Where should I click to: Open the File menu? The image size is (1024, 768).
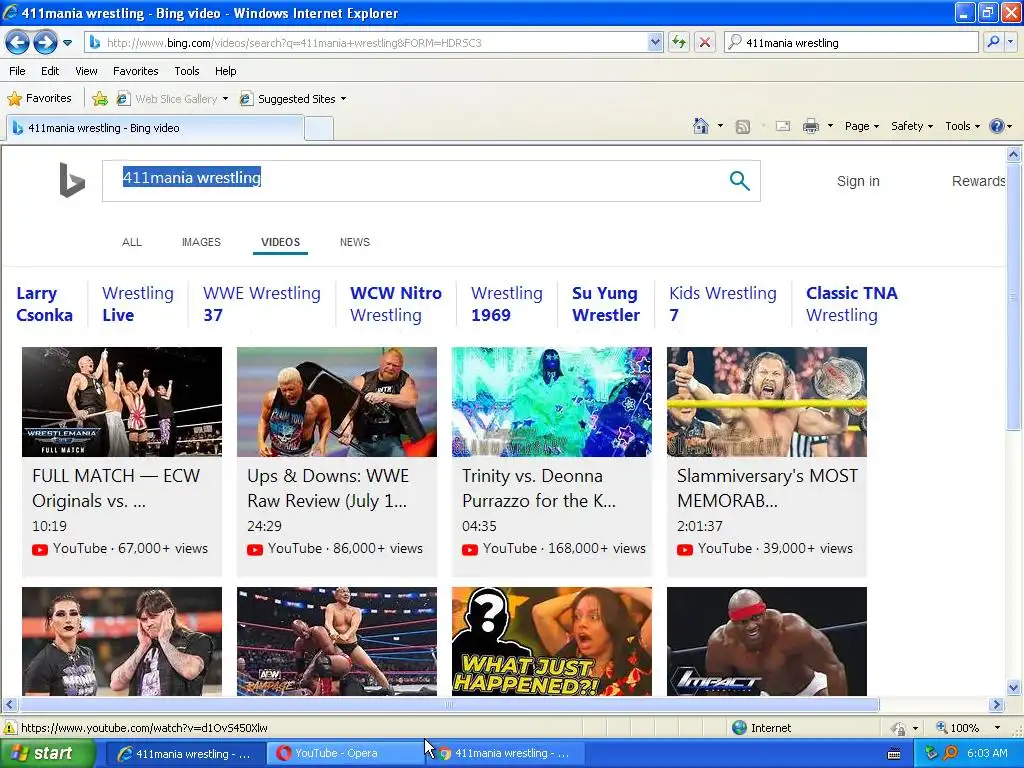[18, 71]
